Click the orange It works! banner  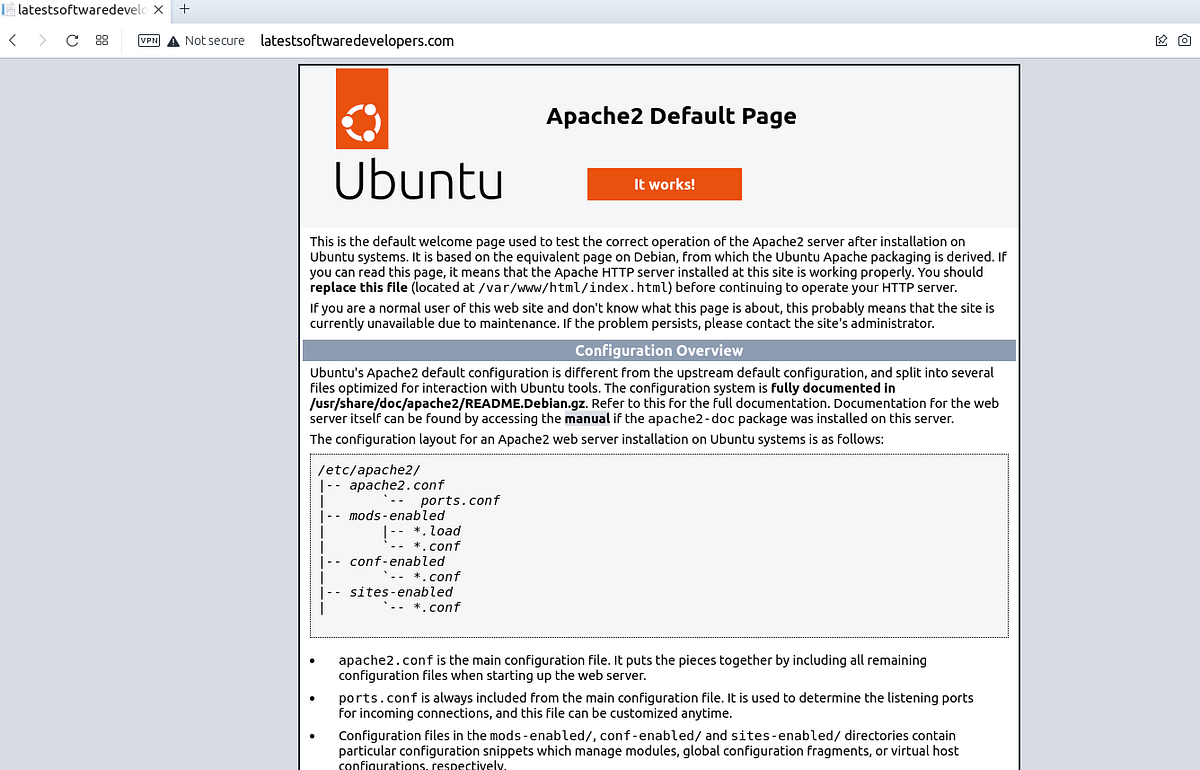coord(664,184)
